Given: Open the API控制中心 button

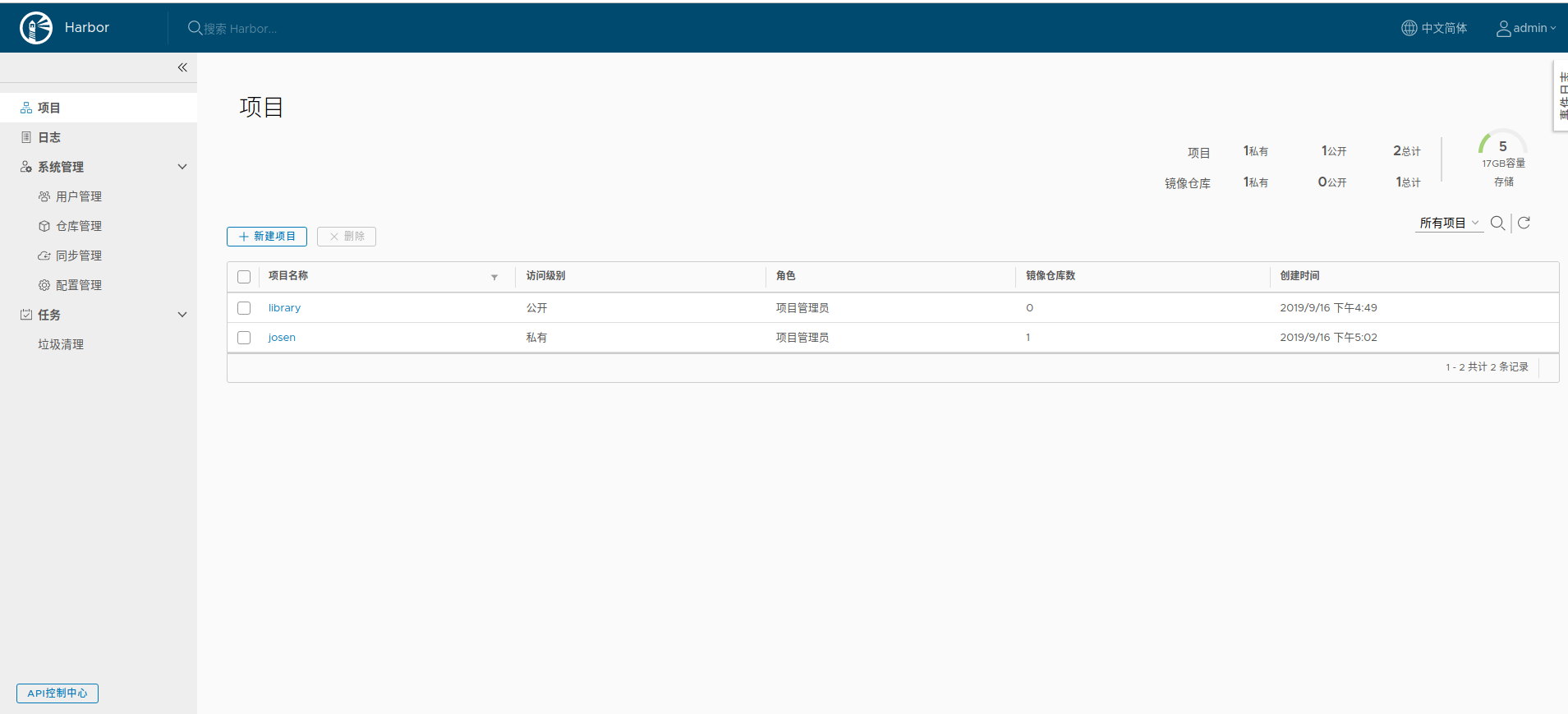Looking at the screenshot, I should click(x=57, y=693).
